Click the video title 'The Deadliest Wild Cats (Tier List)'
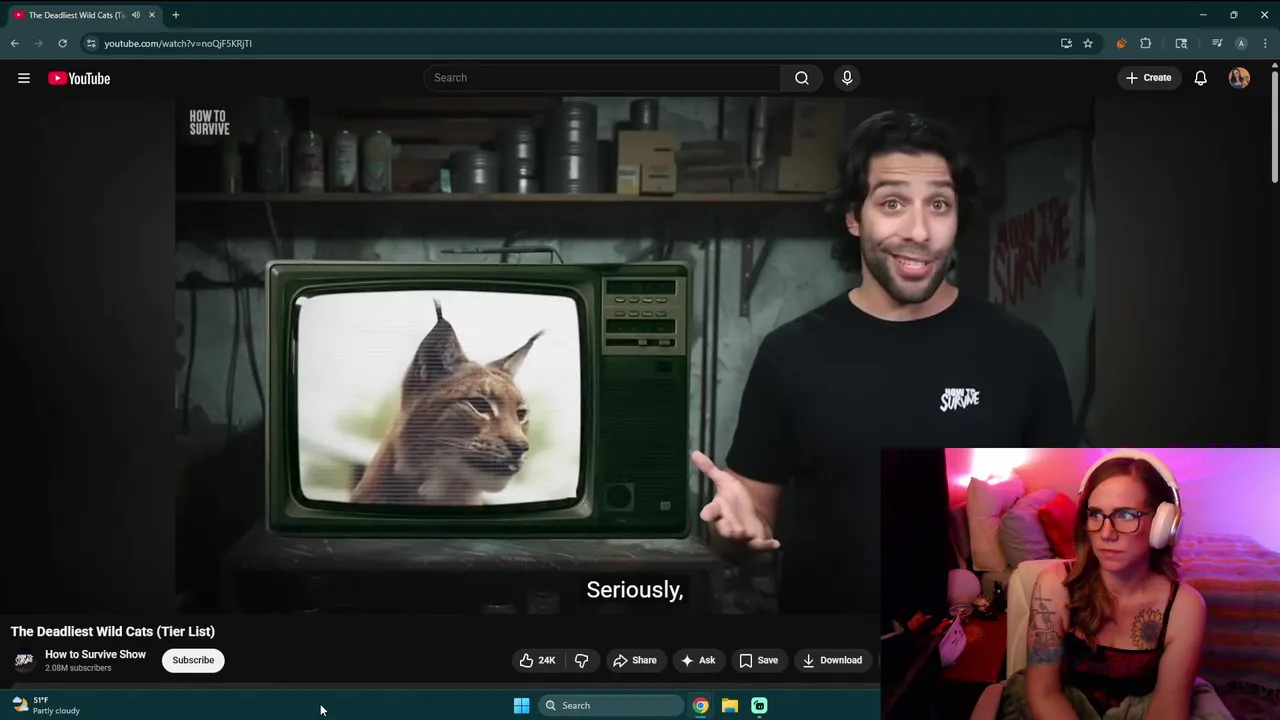The height and width of the screenshot is (720, 1280). pyautogui.click(x=113, y=631)
